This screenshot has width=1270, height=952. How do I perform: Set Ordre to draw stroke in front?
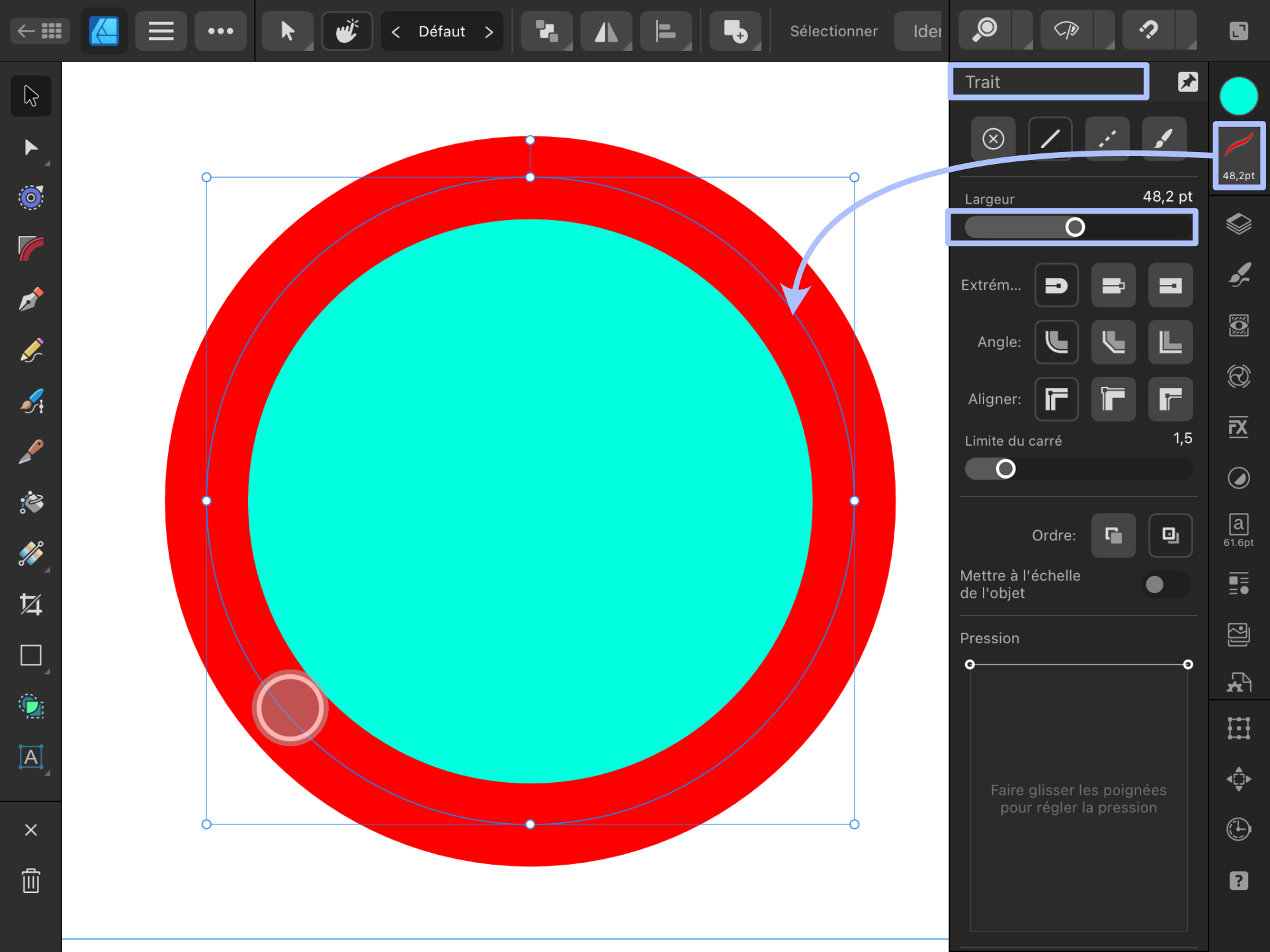(1170, 535)
